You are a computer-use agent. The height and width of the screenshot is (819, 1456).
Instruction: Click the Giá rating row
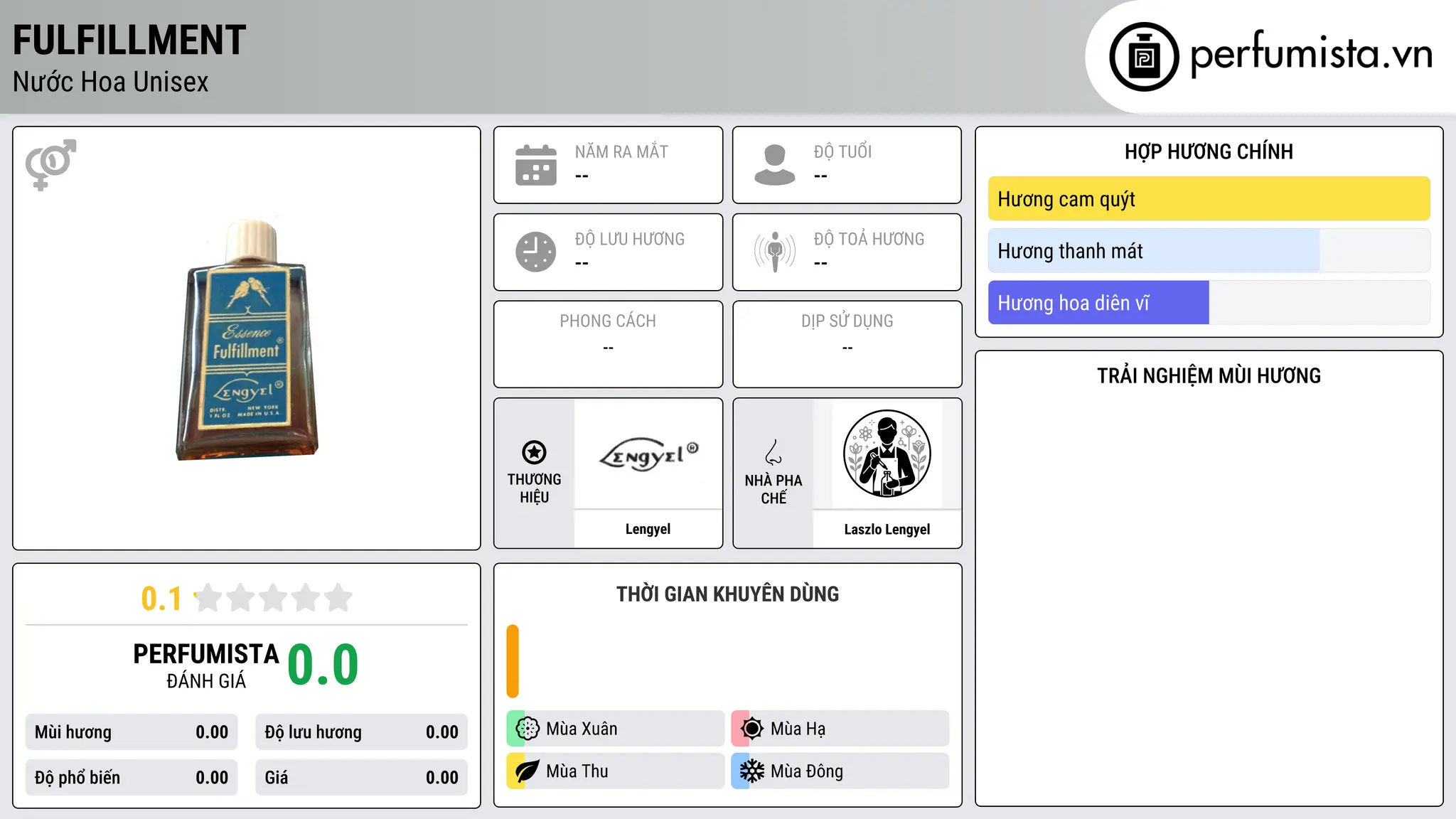tap(362, 778)
